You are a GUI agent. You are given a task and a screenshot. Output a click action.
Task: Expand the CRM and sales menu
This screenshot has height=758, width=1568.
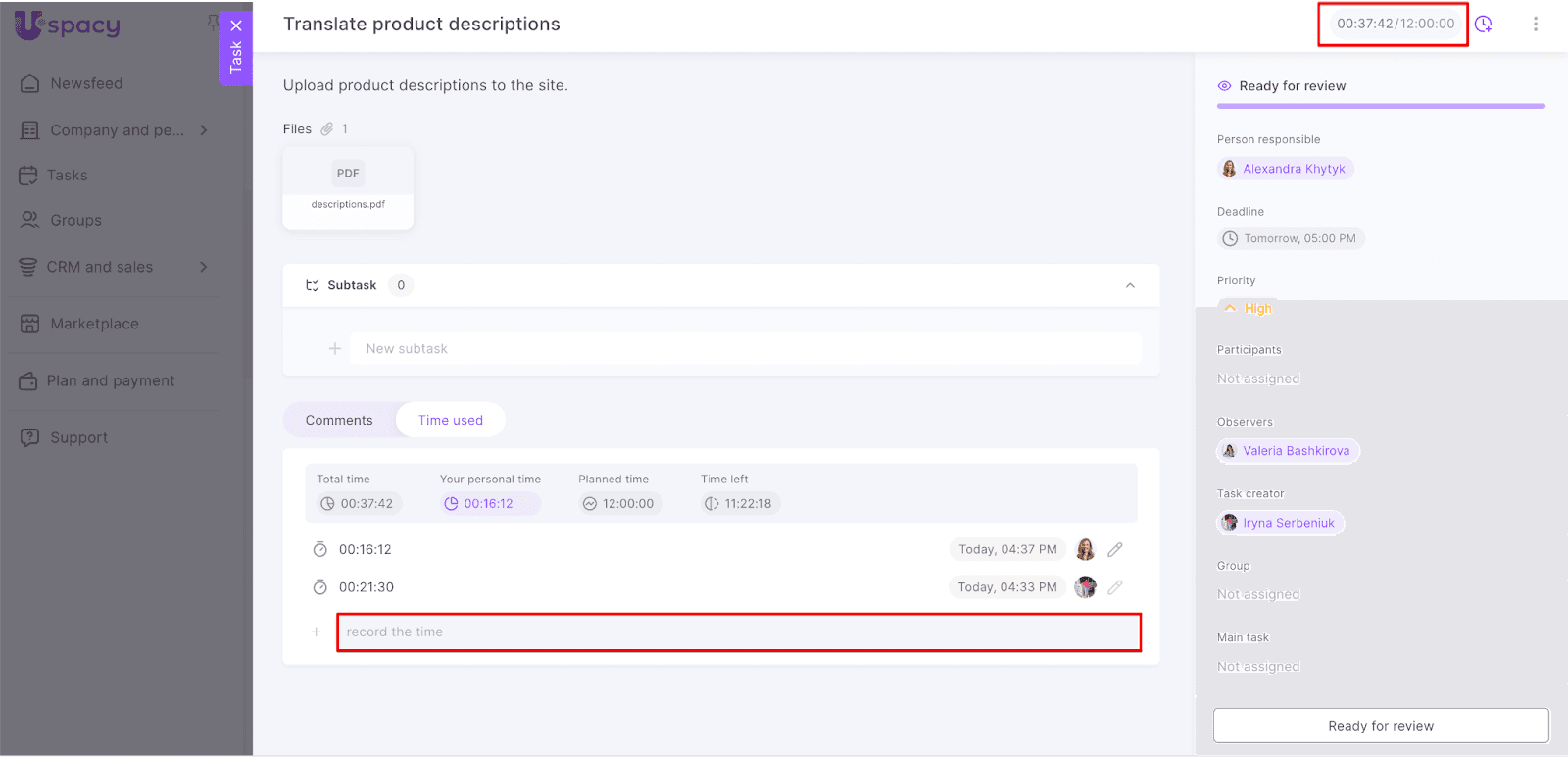tap(203, 267)
